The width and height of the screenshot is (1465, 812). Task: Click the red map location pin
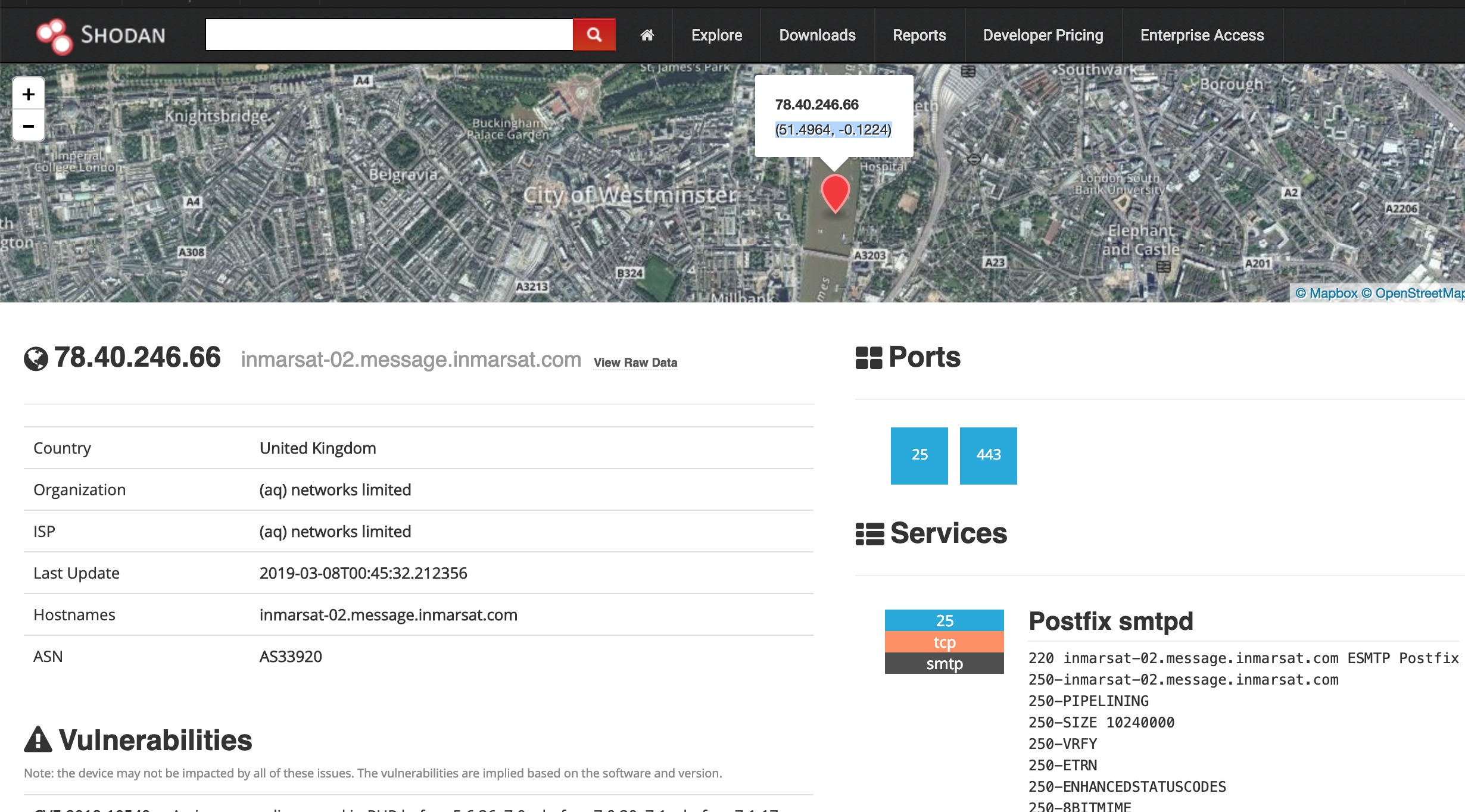[x=835, y=193]
